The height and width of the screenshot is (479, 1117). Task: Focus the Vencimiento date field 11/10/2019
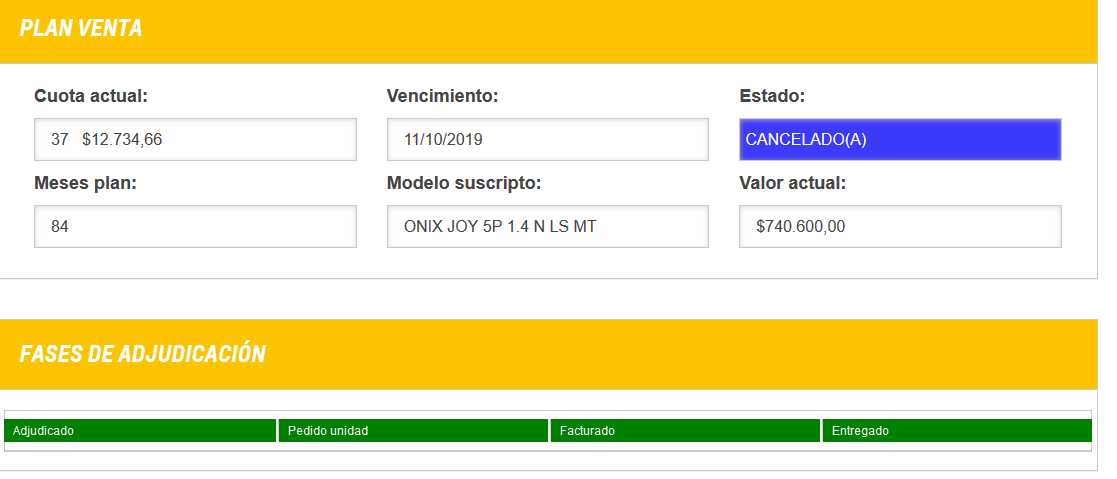(547, 140)
